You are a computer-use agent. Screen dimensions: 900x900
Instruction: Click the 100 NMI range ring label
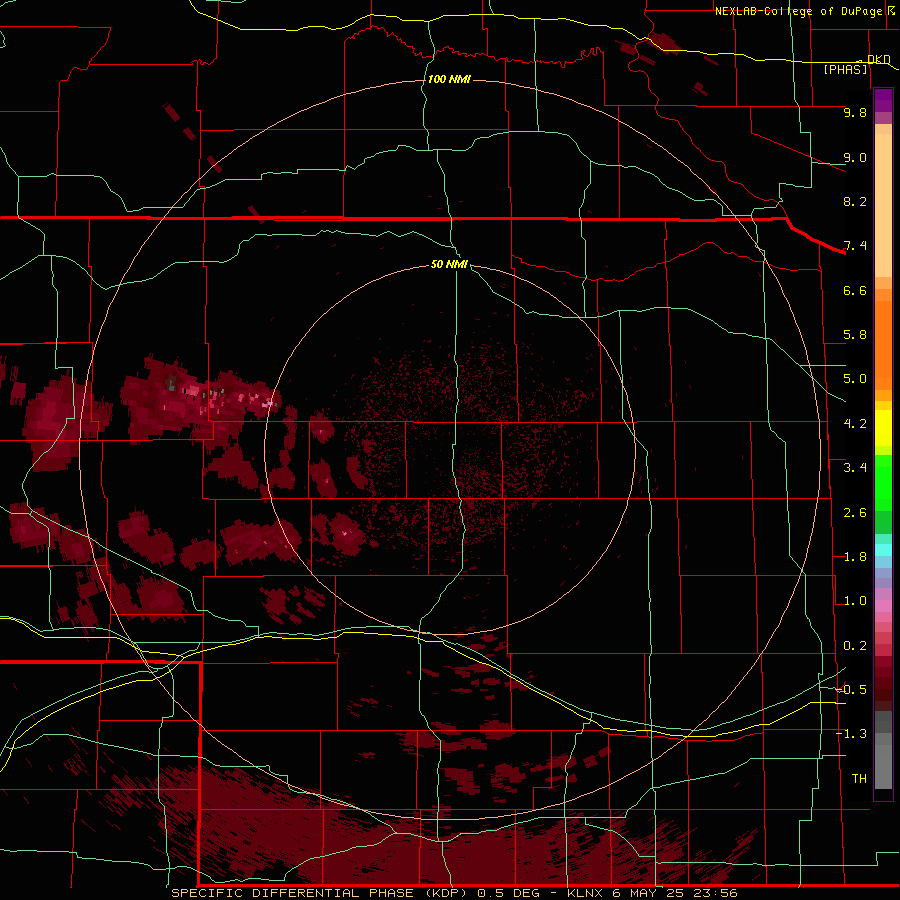(449, 79)
